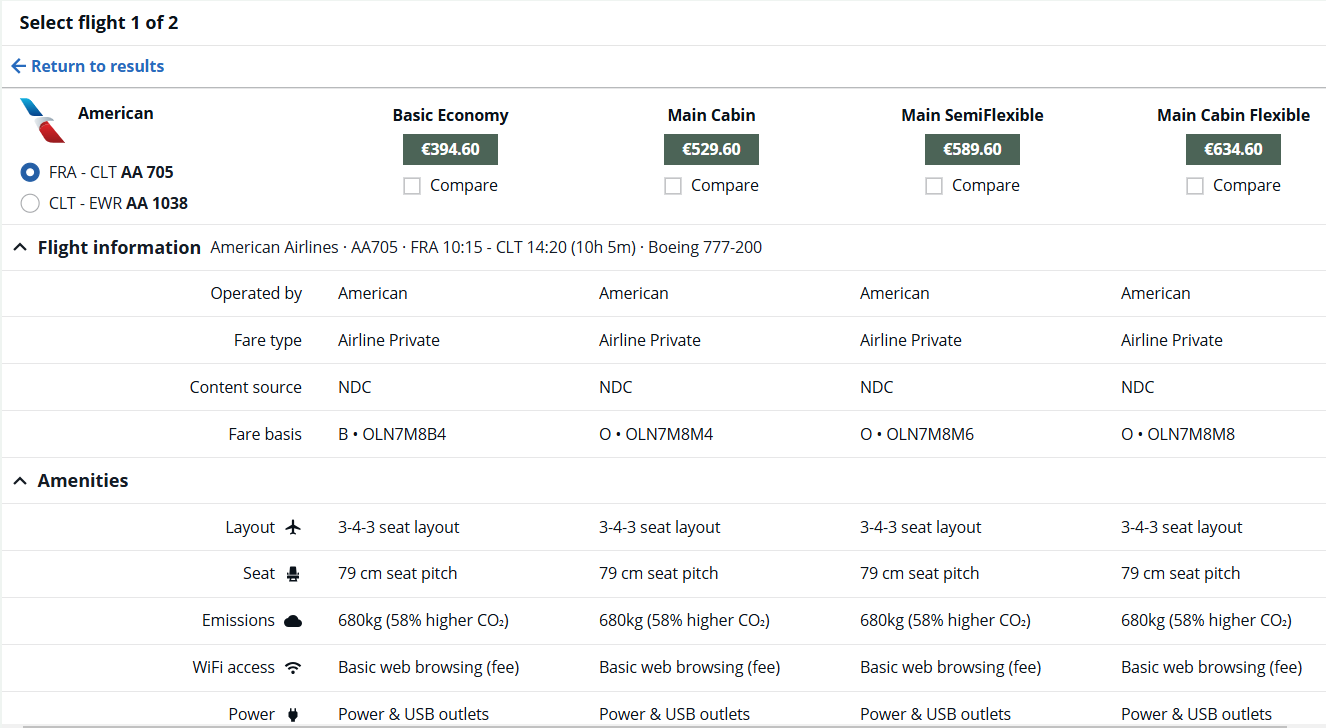
Task: Select the FRA - CLT AA 705 segment
Action: coord(31,172)
